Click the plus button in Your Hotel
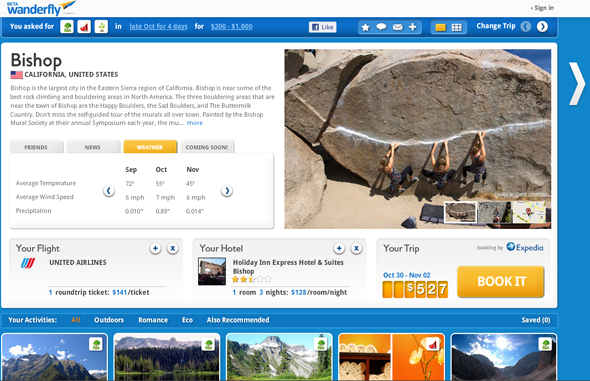The image size is (590, 381). pos(339,248)
